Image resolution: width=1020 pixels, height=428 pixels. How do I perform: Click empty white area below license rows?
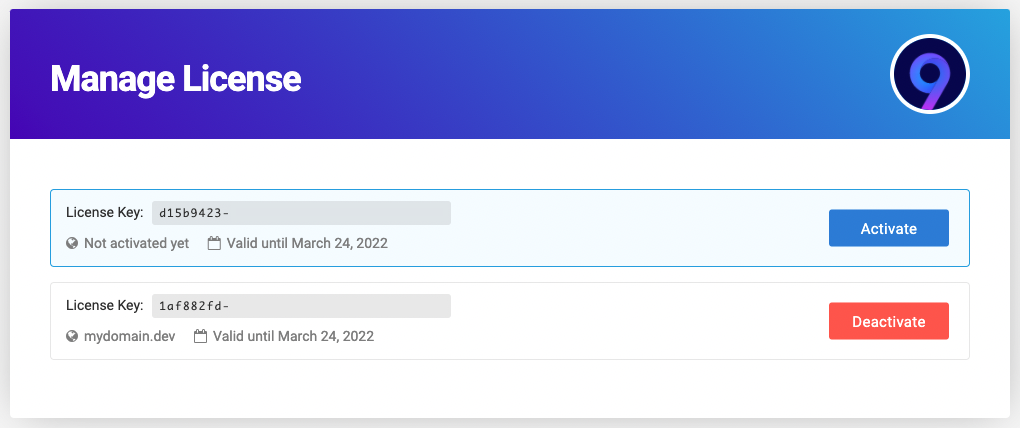pos(510,388)
